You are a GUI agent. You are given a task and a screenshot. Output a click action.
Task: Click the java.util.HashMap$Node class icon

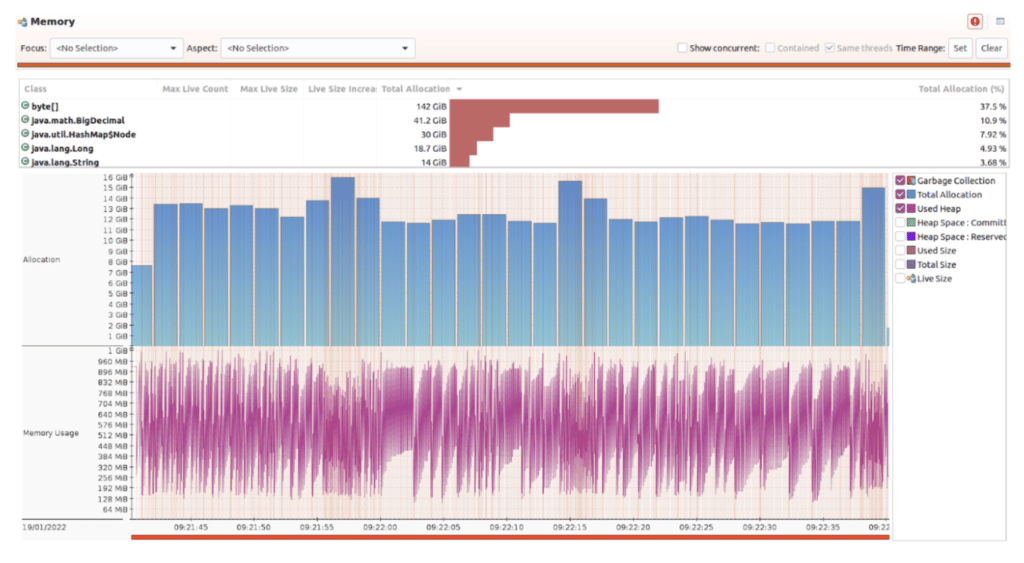coord(25,134)
